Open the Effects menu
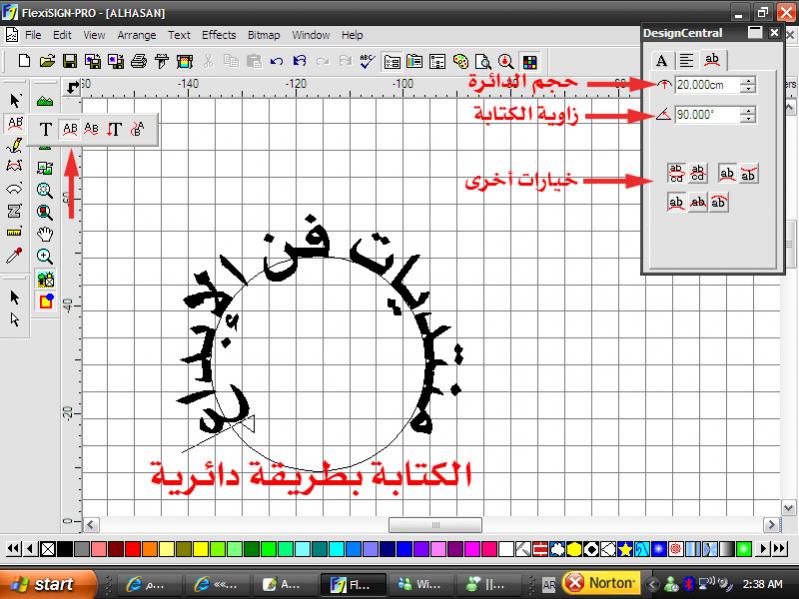The height and width of the screenshot is (599, 799). 219,35
